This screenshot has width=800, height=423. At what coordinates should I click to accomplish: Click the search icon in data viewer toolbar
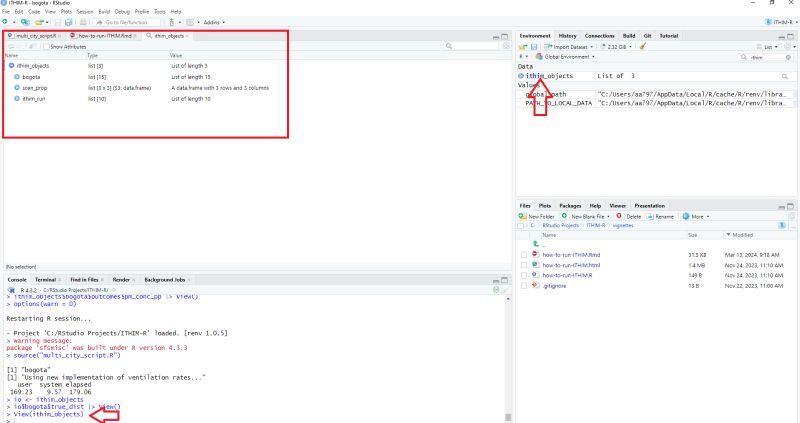click(x=449, y=46)
